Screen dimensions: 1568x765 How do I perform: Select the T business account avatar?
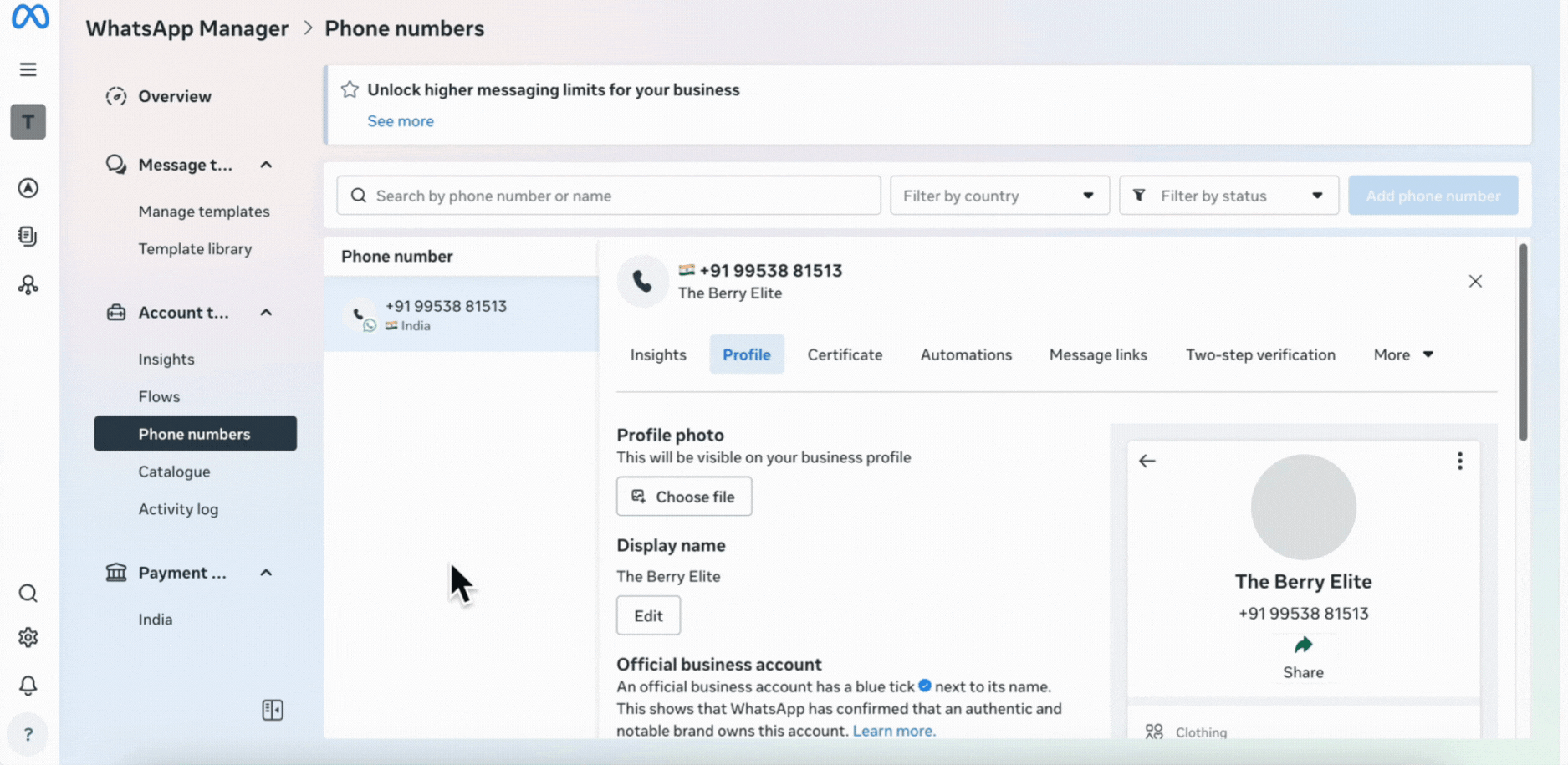[x=28, y=122]
